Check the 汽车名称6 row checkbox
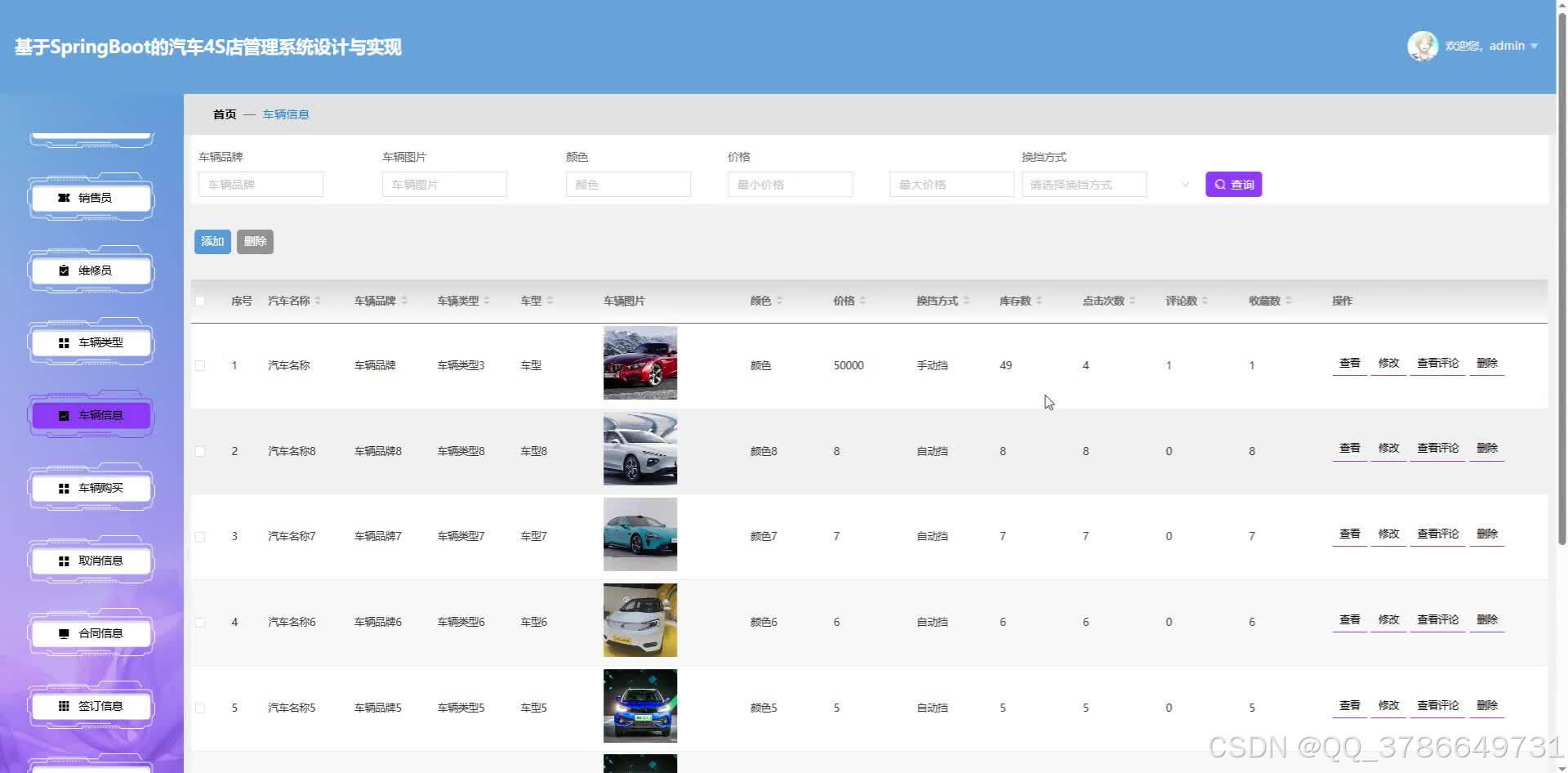Viewport: 1568px width, 773px height. point(200,623)
